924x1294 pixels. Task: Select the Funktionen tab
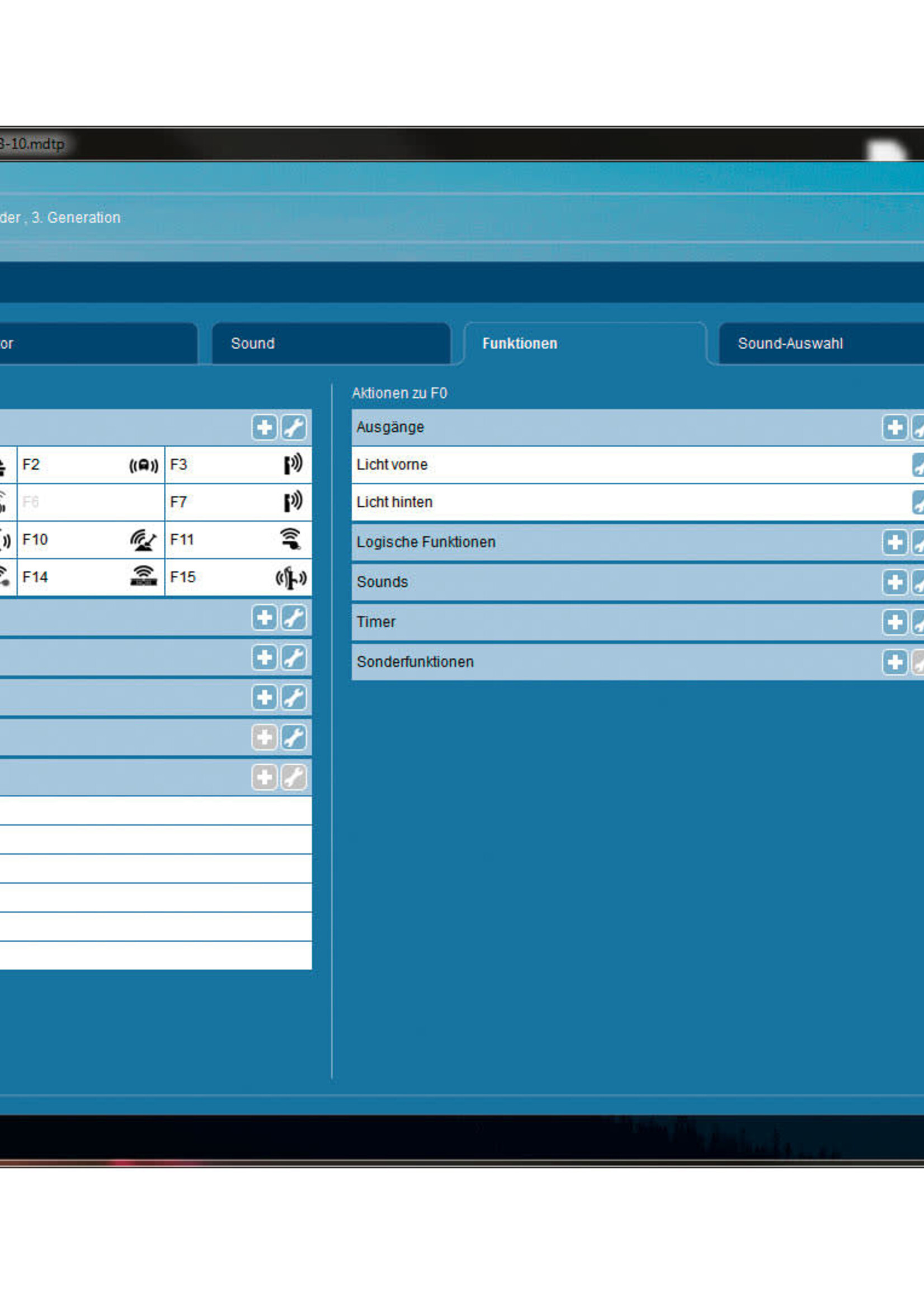[584, 344]
